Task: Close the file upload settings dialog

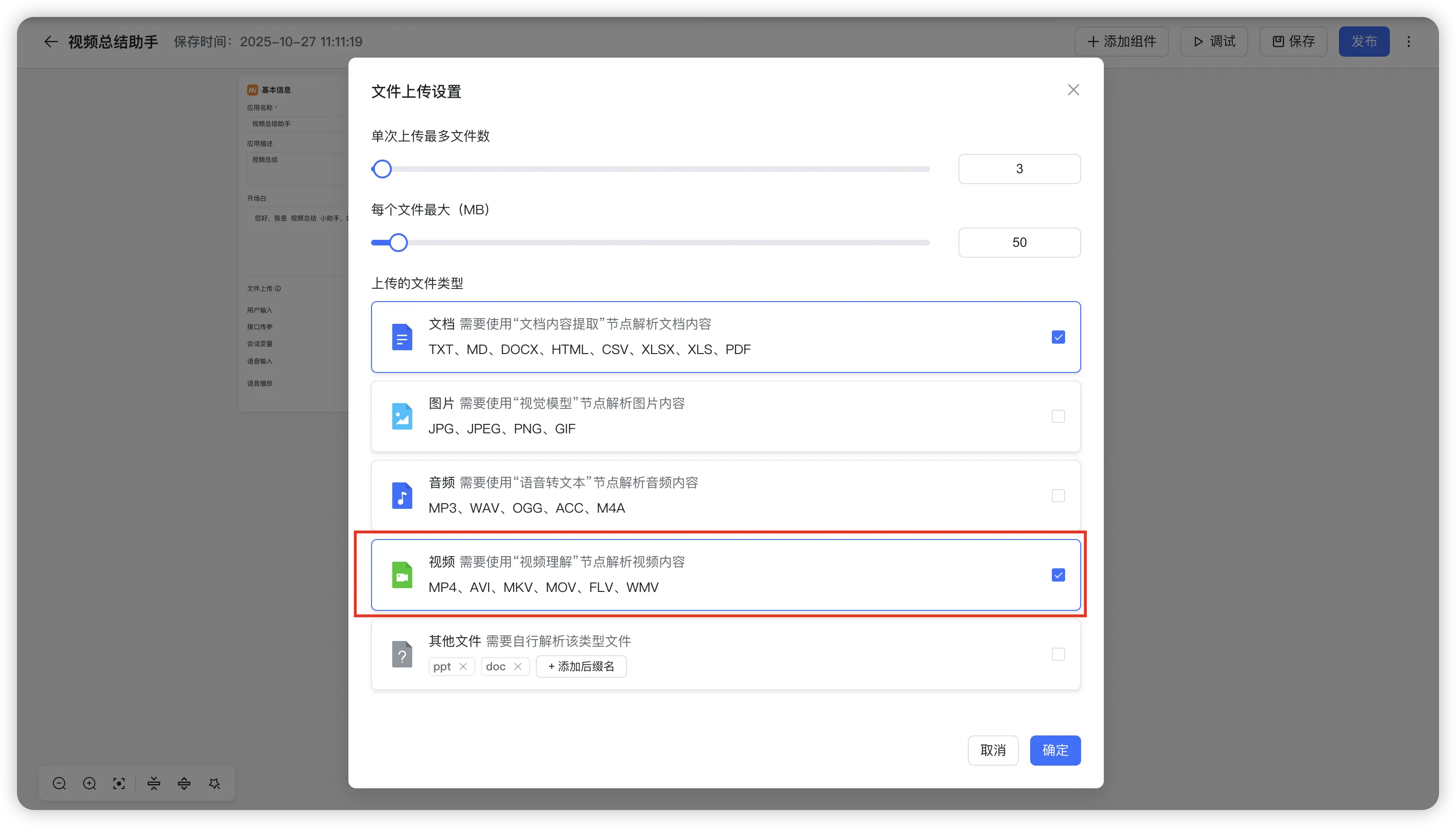Action: coord(1073,90)
